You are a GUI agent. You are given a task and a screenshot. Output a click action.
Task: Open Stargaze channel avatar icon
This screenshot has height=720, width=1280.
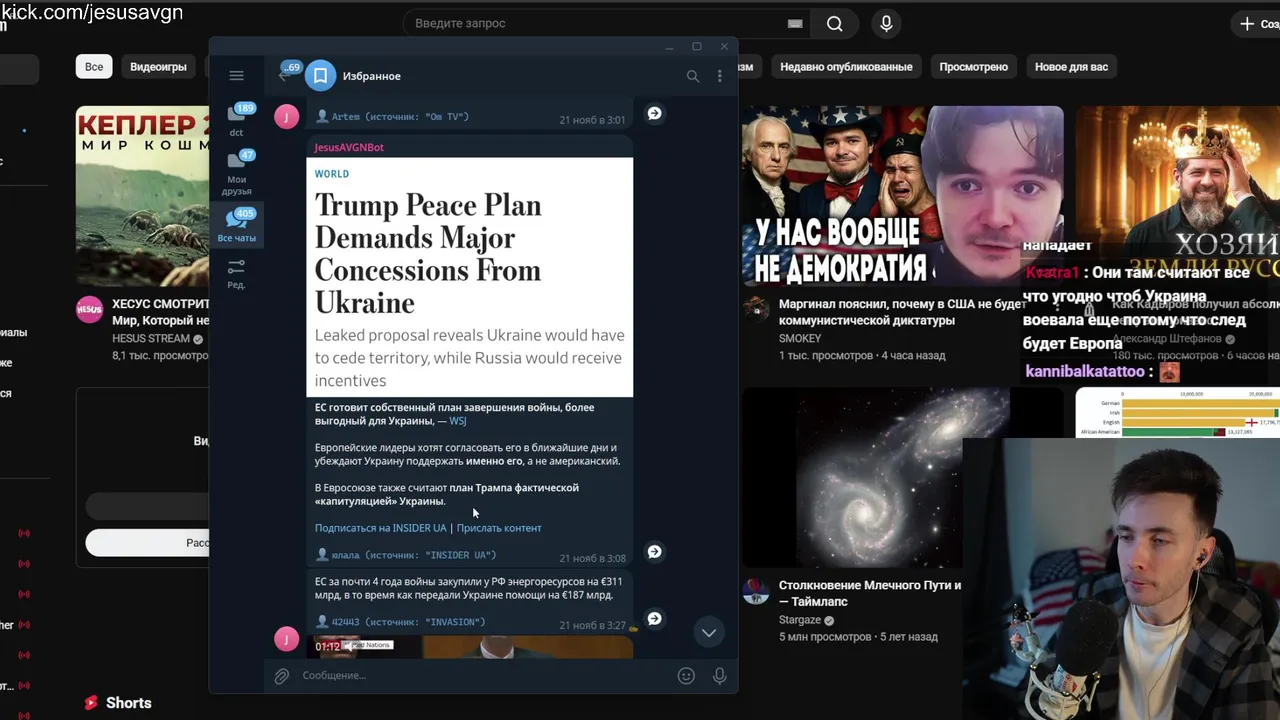(x=756, y=591)
